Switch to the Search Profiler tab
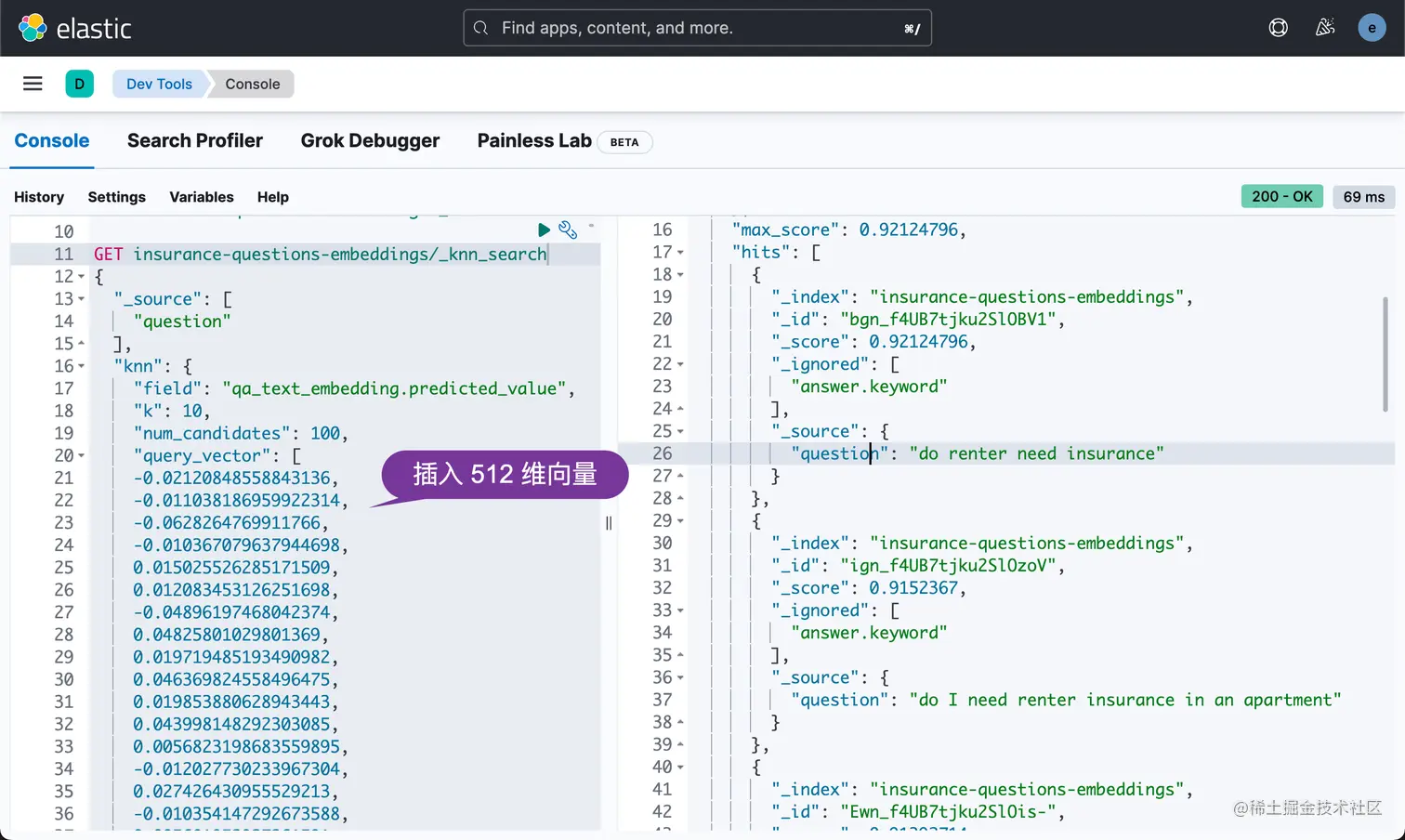 pos(195,140)
